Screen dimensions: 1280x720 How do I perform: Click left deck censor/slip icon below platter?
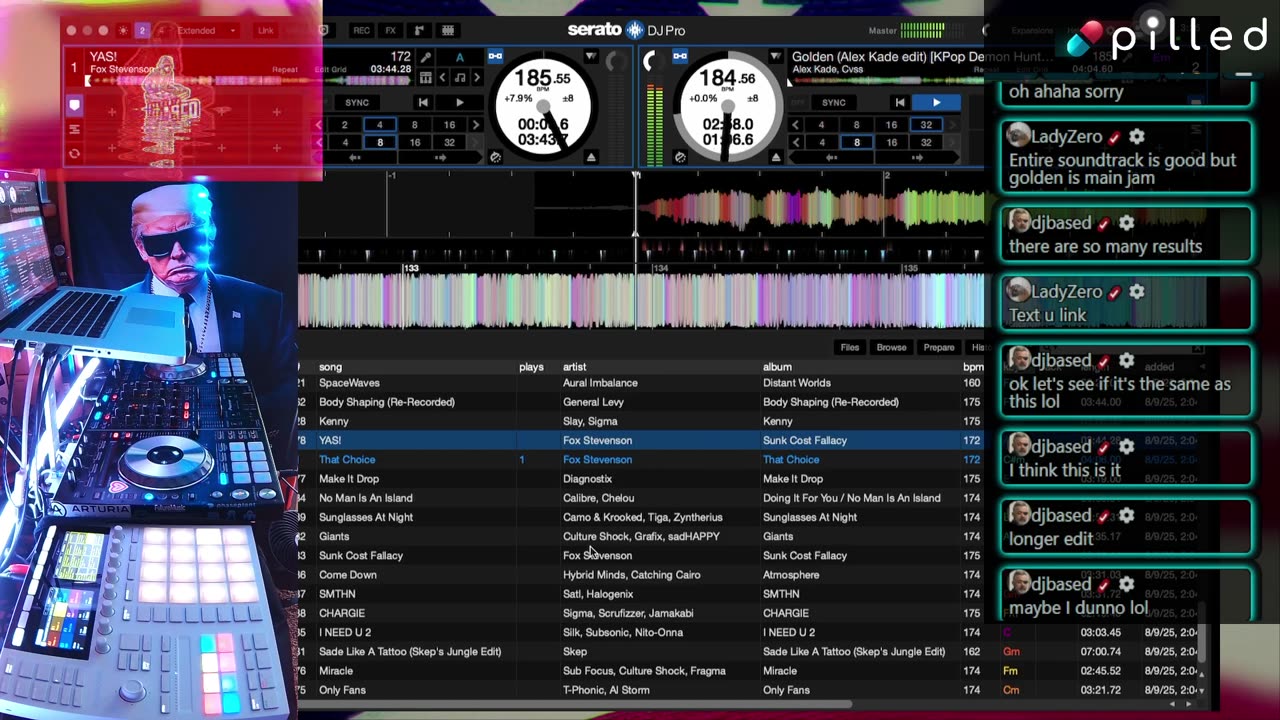coord(495,157)
